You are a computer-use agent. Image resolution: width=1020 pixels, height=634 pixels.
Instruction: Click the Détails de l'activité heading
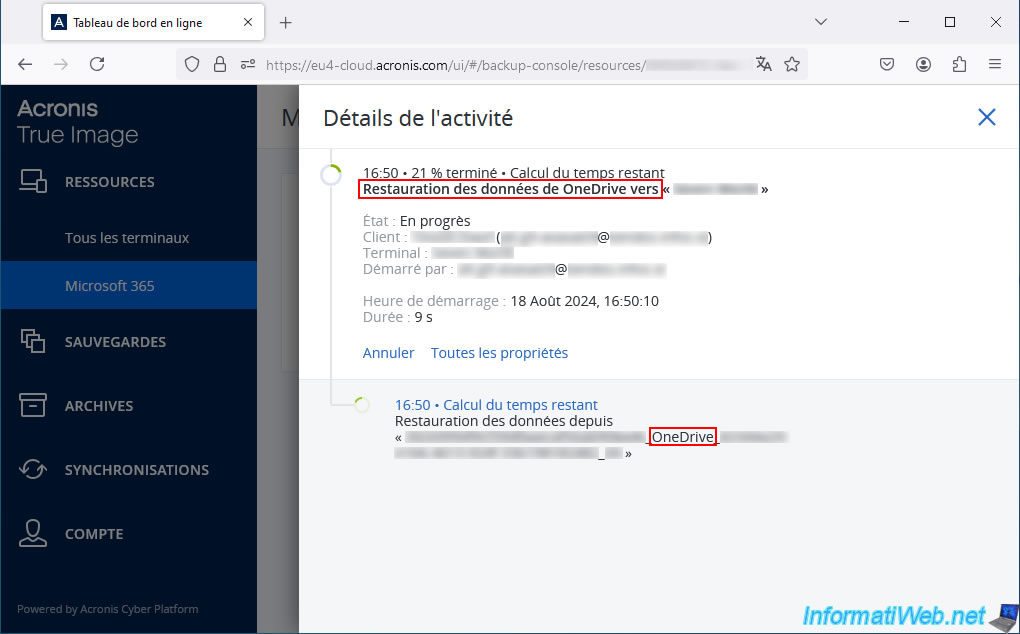(418, 118)
